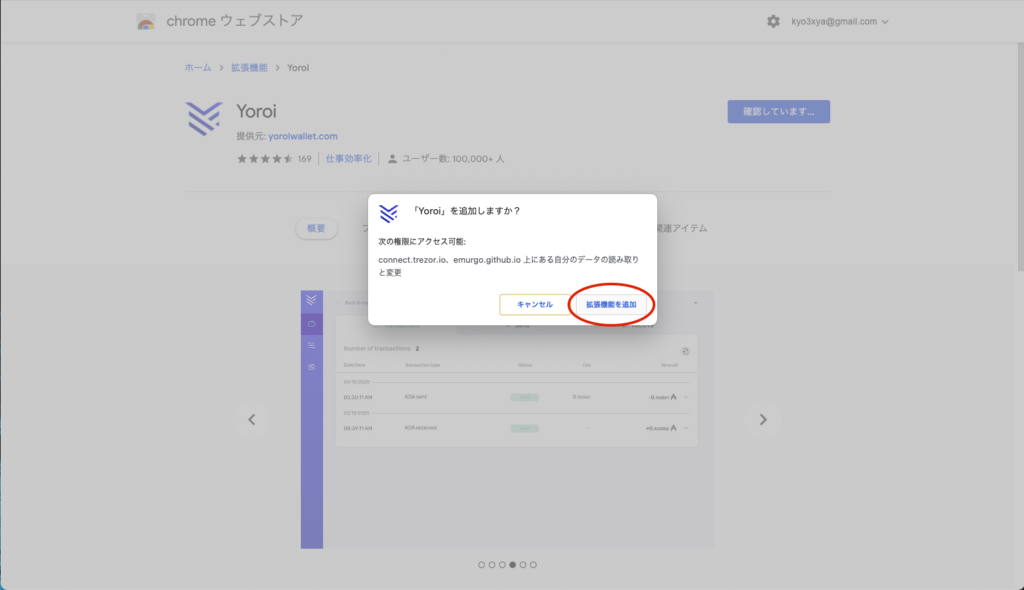Click the Chrome Web Store rainbow logo
Screen dimensions: 1024x590
146,22
